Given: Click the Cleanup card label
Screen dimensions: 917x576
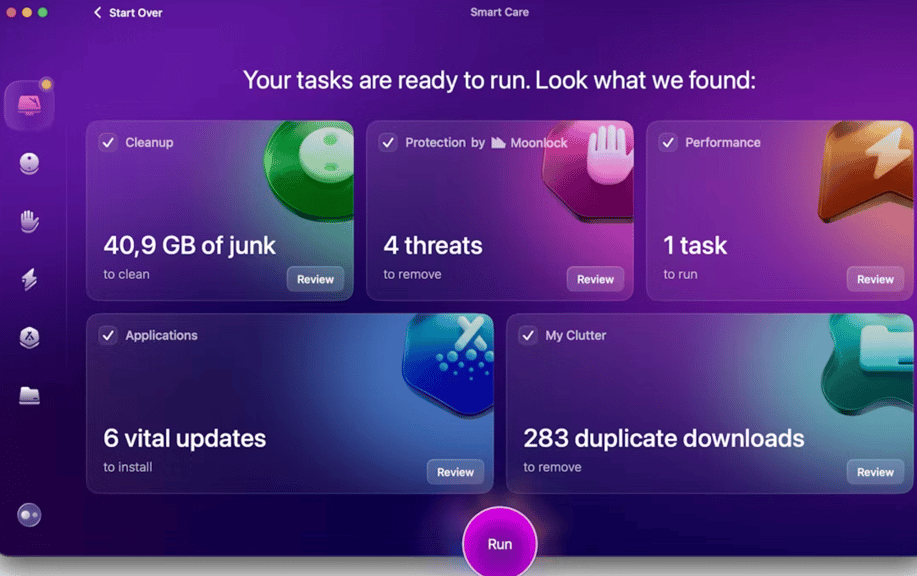Looking at the screenshot, I should pyautogui.click(x=149, y=143).
